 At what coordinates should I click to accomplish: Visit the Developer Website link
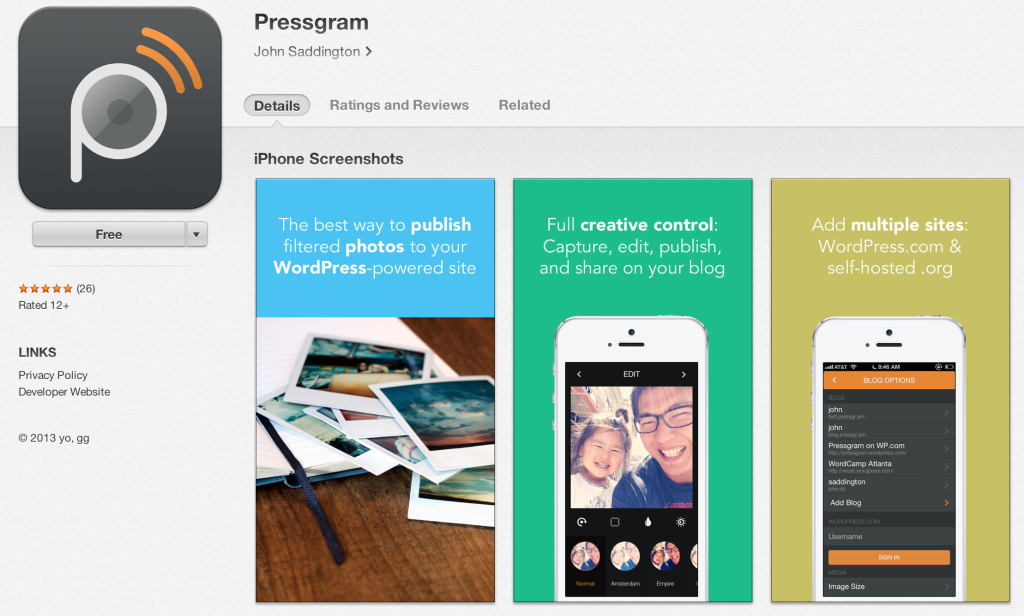tap(64, 392)
